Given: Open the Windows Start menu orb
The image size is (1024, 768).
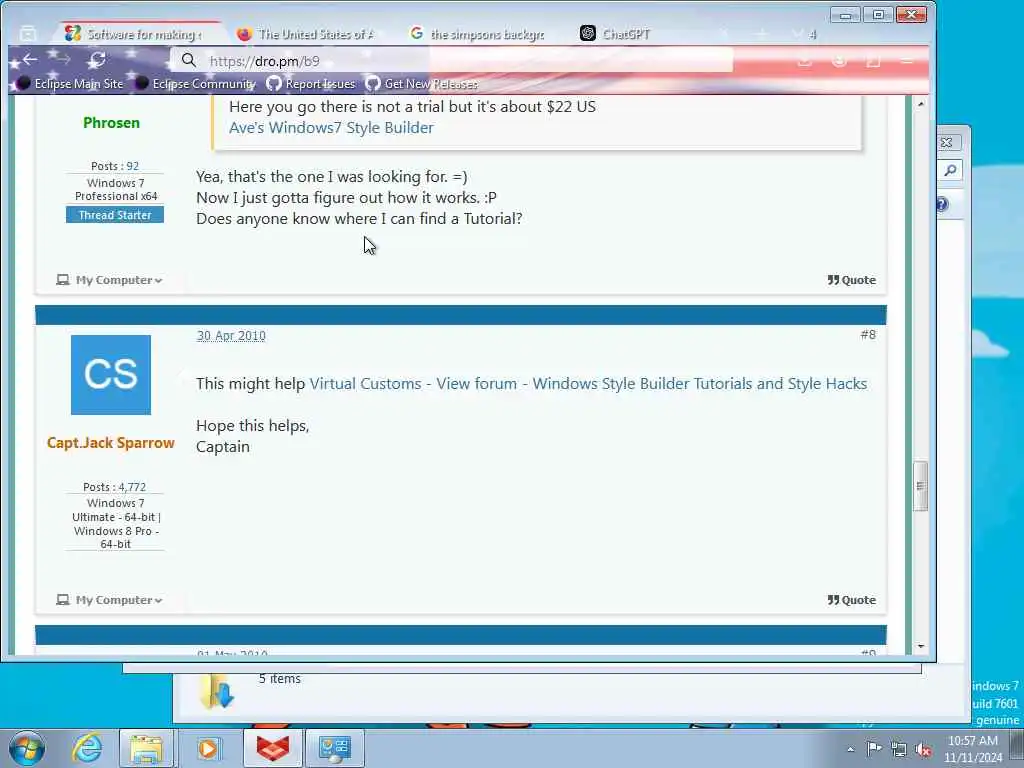Looking at the screenshot, I should (27, 748).
